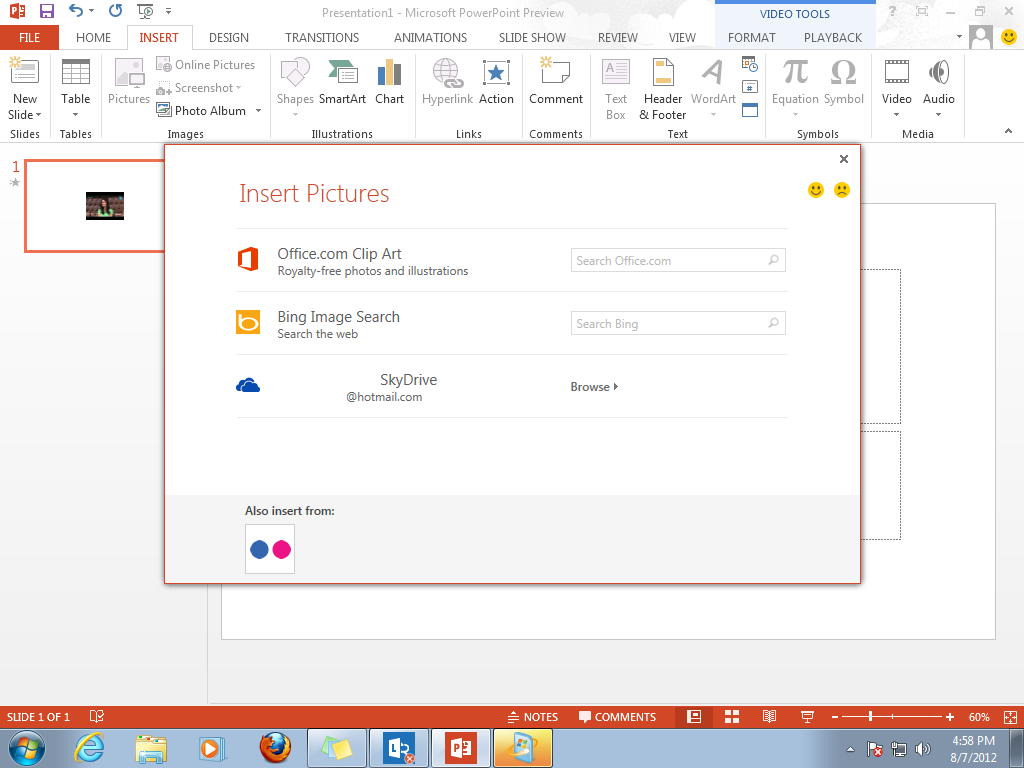Browse SkyDrive files

pos(594,386)
